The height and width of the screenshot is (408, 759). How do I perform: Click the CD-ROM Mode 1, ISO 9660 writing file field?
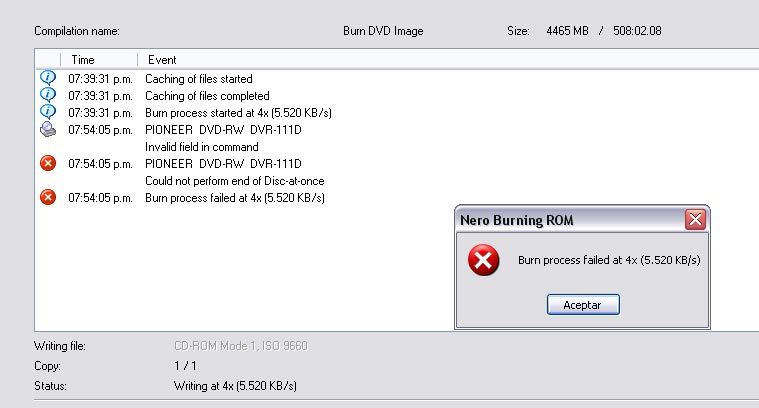[x=241, y=346]
